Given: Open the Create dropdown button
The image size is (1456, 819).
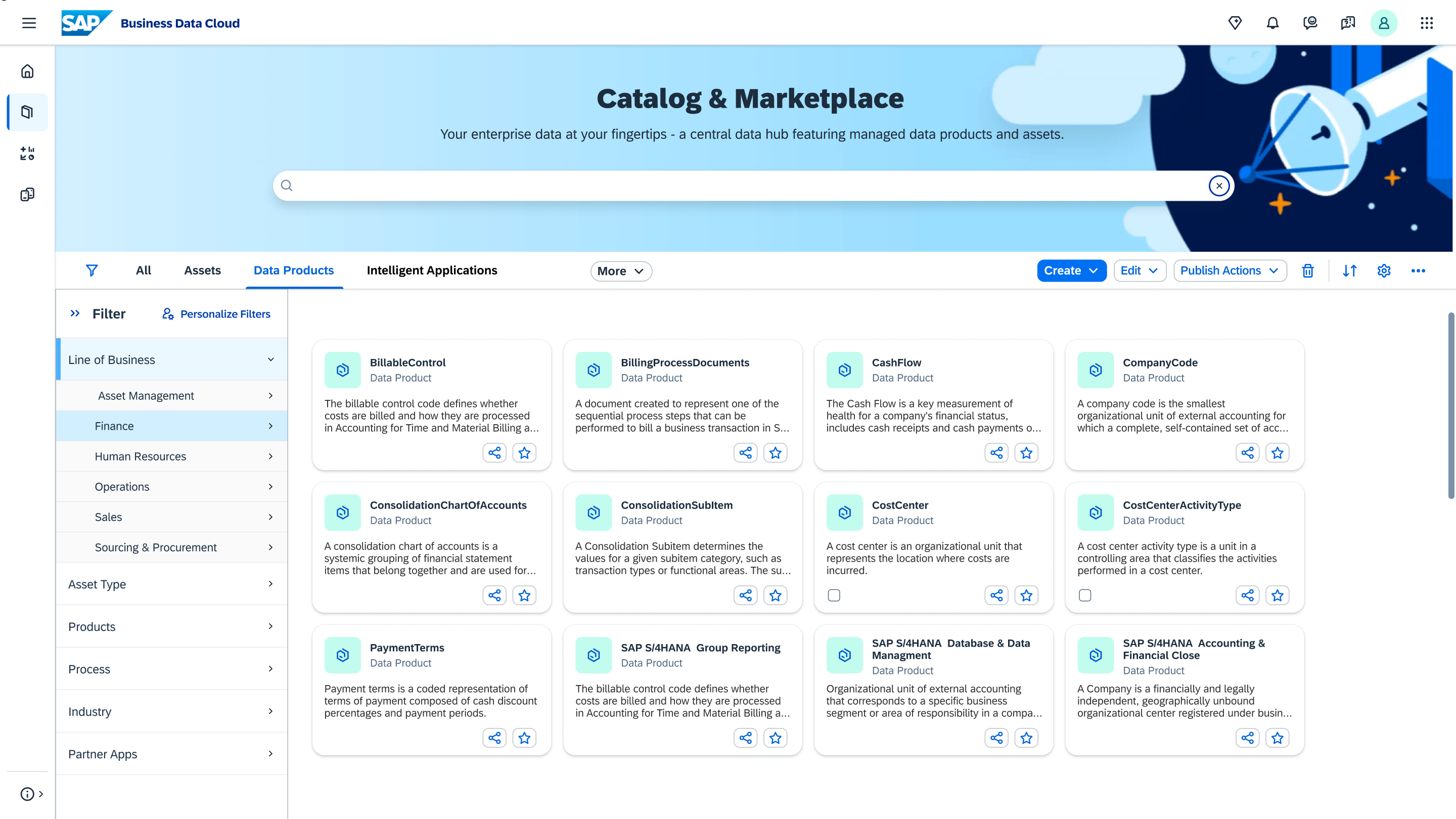Looking at the screenshot, I should (x=1071, y=271).
